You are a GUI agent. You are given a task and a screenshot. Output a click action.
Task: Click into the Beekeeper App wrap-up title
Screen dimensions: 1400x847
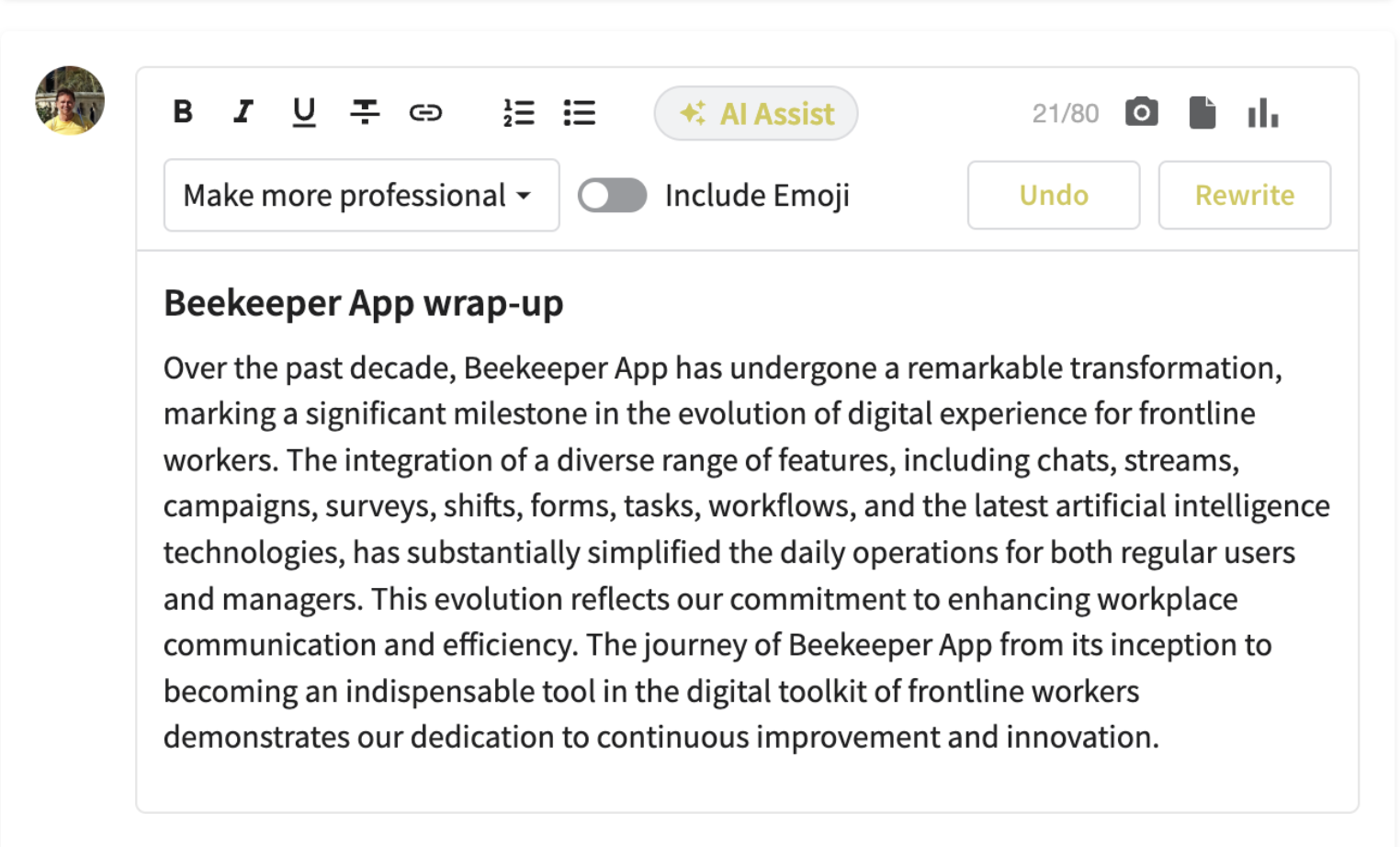(x=363, y=303)
